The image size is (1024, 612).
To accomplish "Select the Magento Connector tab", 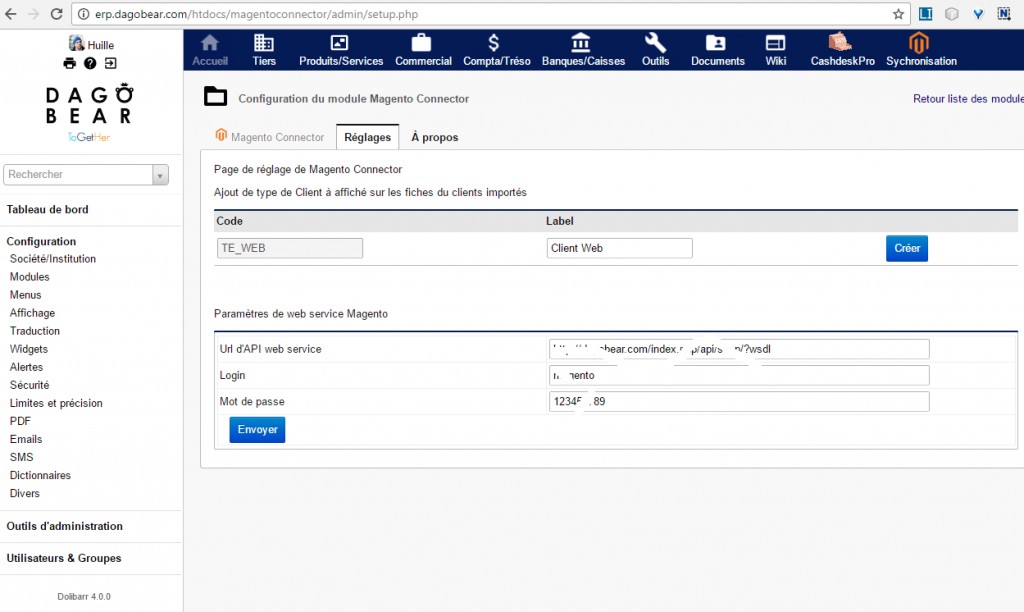I will tap(270, 137).
